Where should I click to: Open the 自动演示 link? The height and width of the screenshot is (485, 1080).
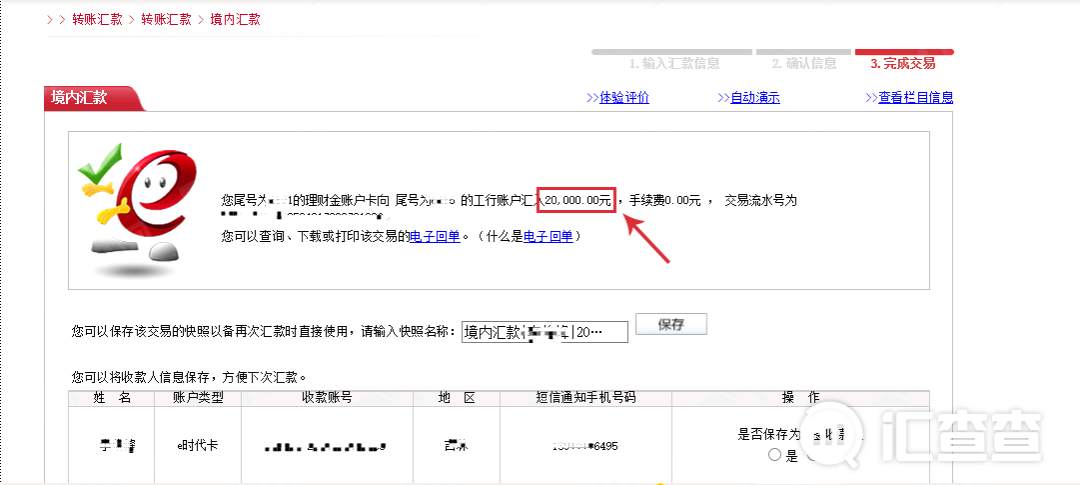(755, 98)
